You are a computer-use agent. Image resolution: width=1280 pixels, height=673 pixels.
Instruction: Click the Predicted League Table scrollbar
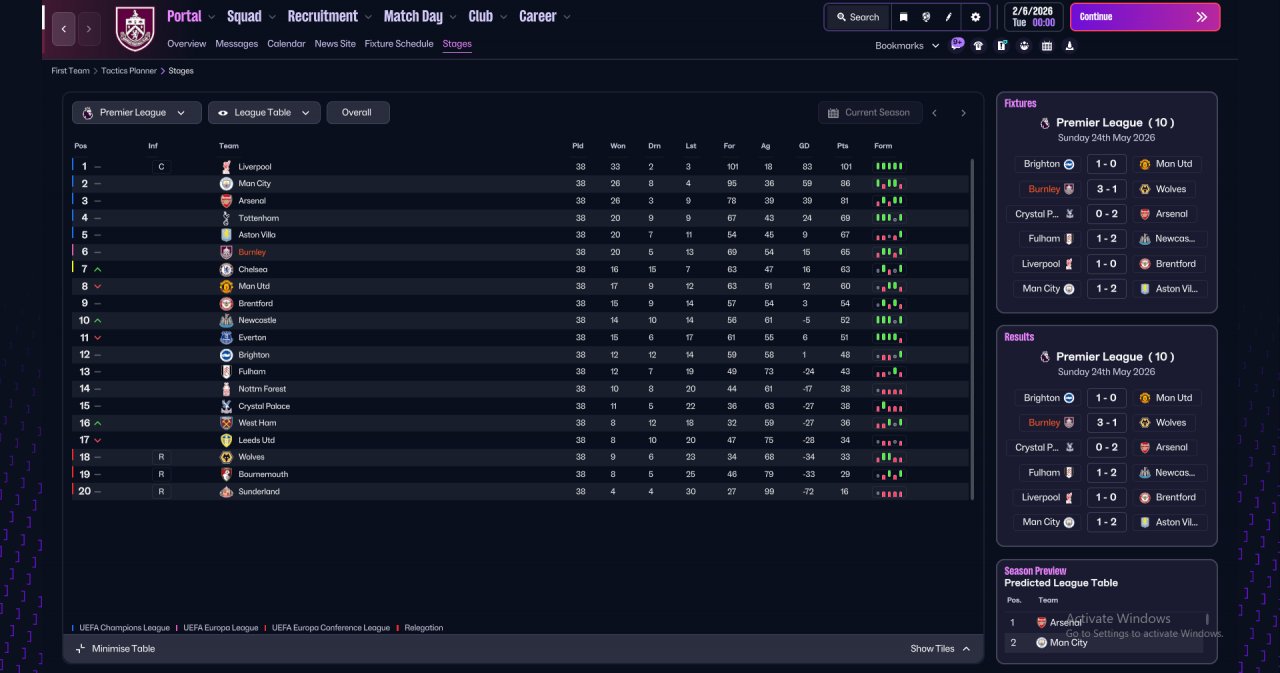[1207, 620]
